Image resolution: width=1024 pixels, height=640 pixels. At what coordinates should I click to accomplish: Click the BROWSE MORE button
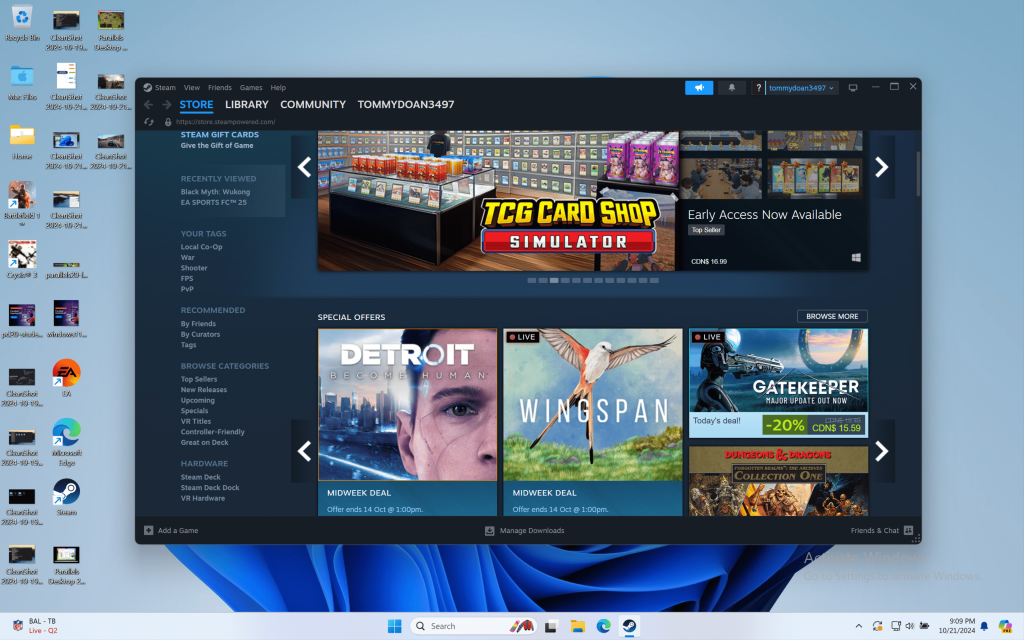point(832,316)
